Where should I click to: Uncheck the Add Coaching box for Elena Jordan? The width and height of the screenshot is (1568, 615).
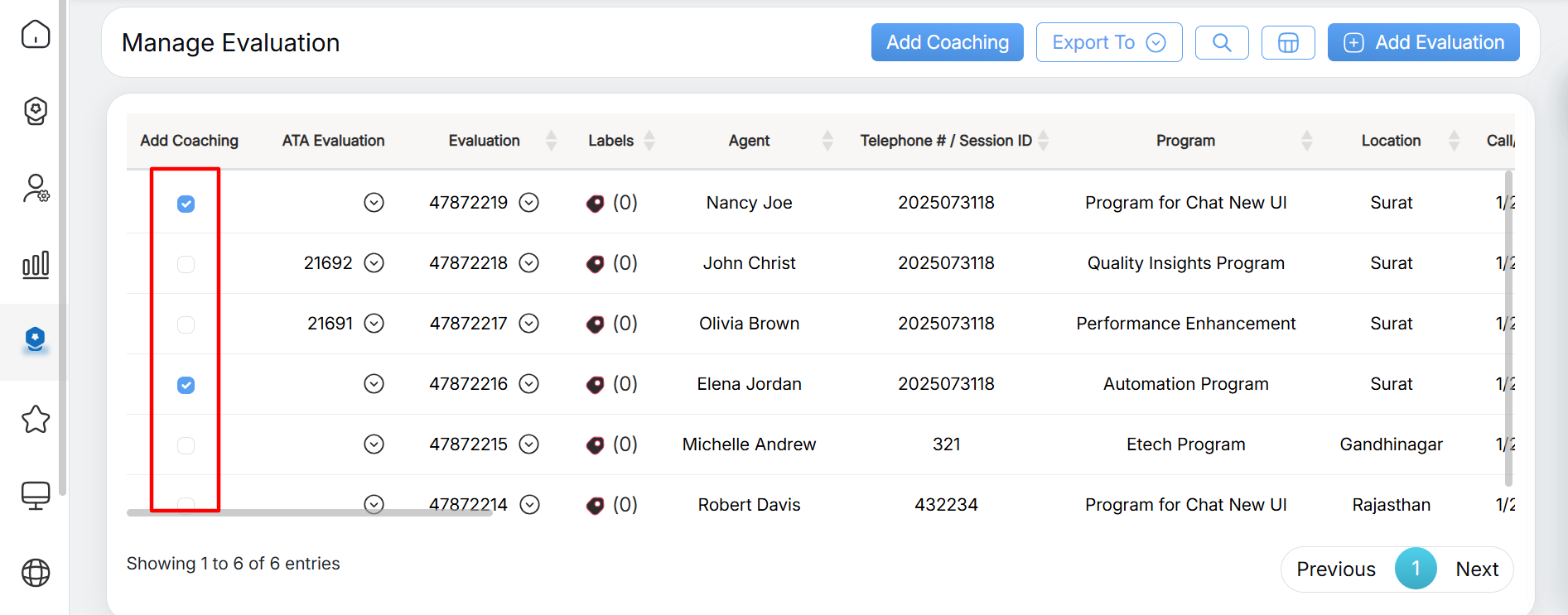(186, 385)
